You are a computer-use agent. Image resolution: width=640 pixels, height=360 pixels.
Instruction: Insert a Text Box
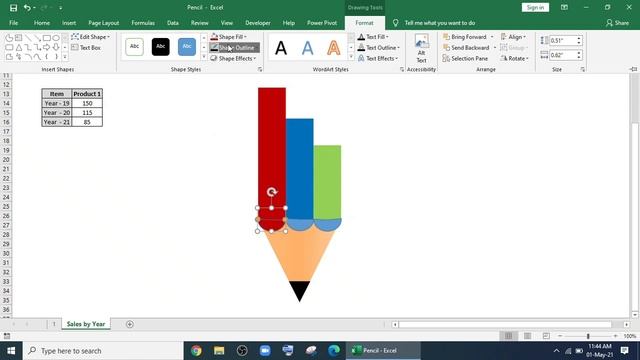pos(86,48)
